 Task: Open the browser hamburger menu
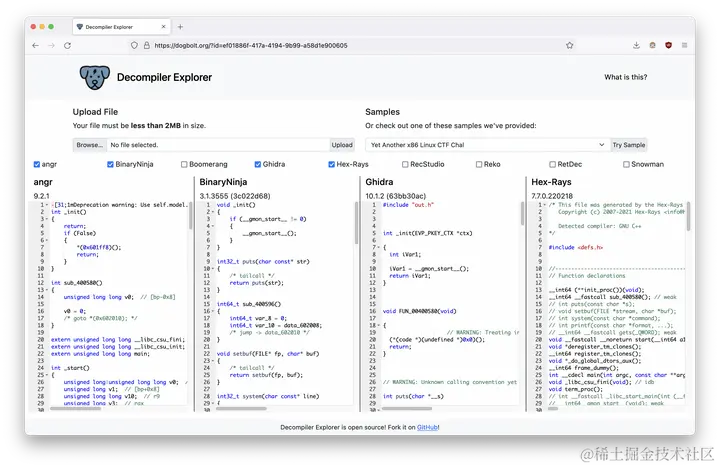684,45
